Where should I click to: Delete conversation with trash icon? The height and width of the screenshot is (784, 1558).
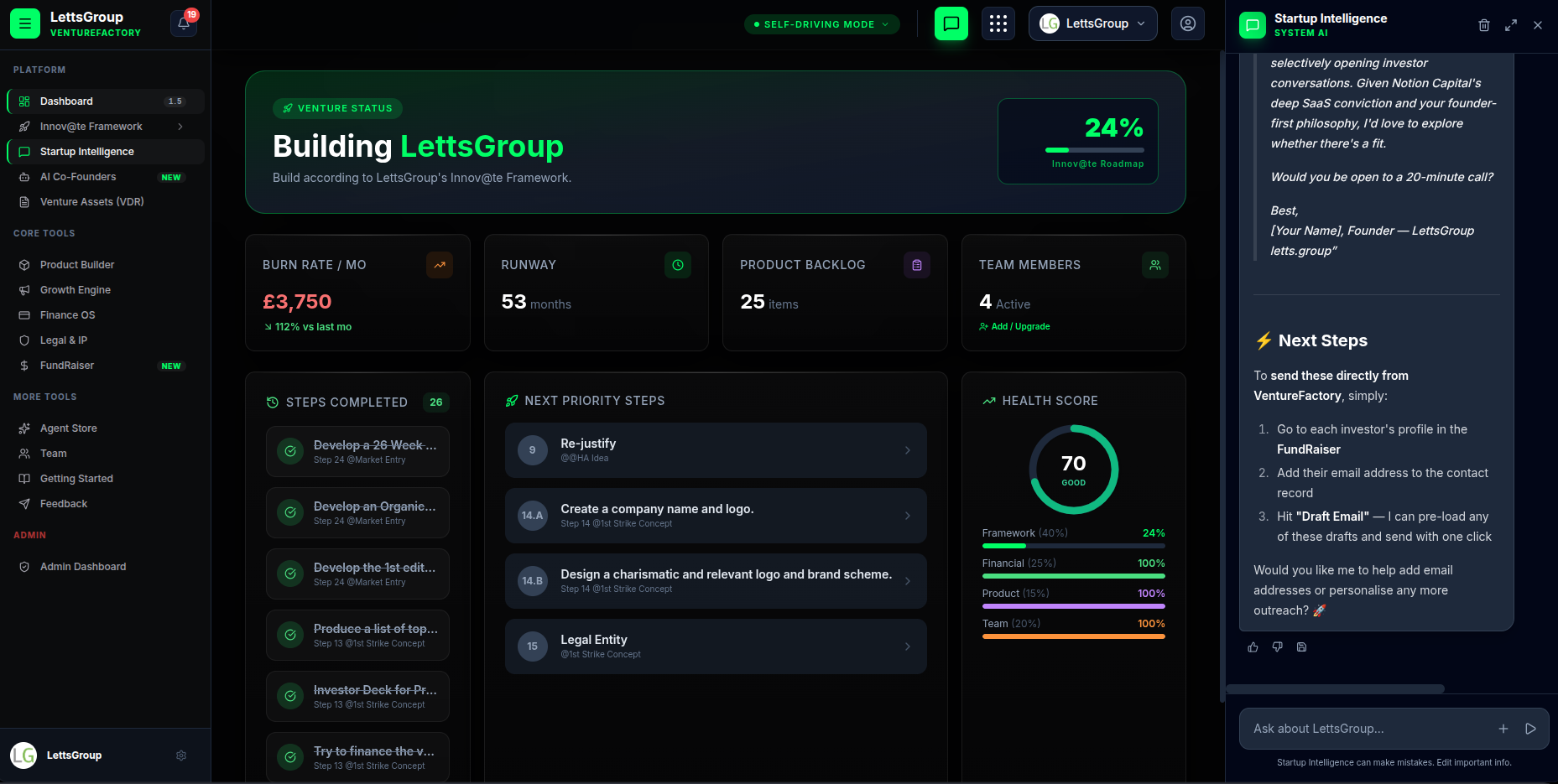(x=1483, y=25)
